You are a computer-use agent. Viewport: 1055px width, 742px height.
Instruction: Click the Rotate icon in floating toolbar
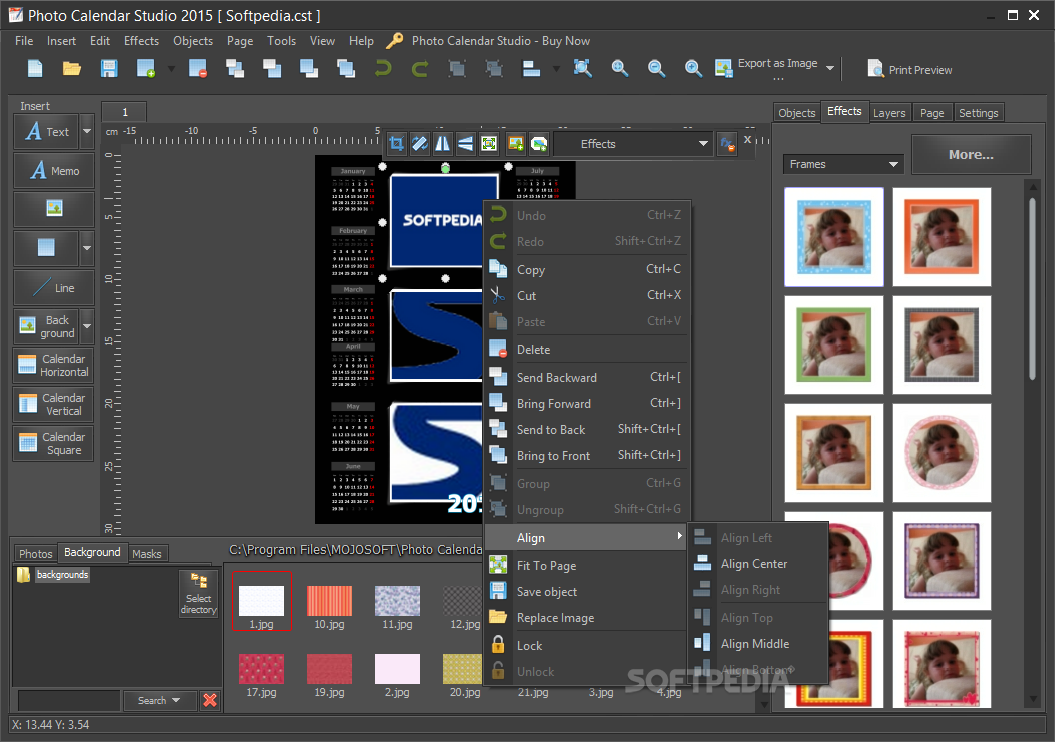pos(420,143)
